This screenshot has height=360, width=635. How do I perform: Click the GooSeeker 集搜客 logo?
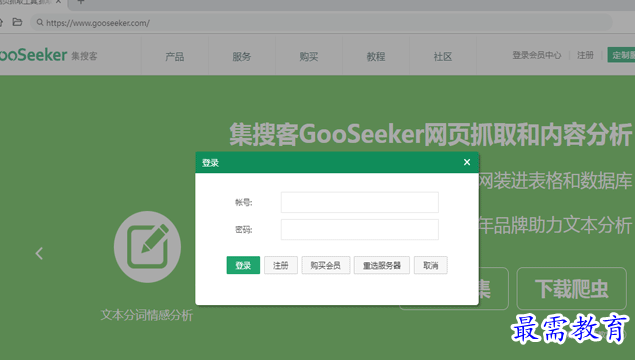click(x=49, y=55)
